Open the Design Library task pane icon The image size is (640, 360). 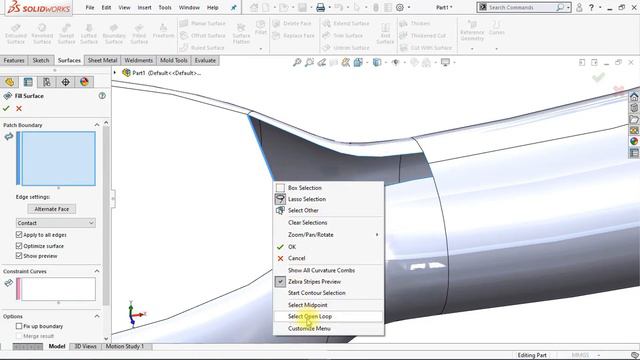634,108
